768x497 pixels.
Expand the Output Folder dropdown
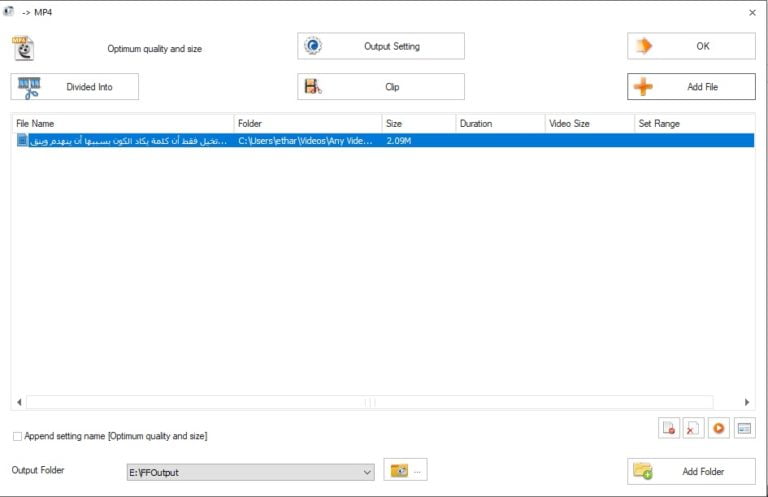coord(367,472)
